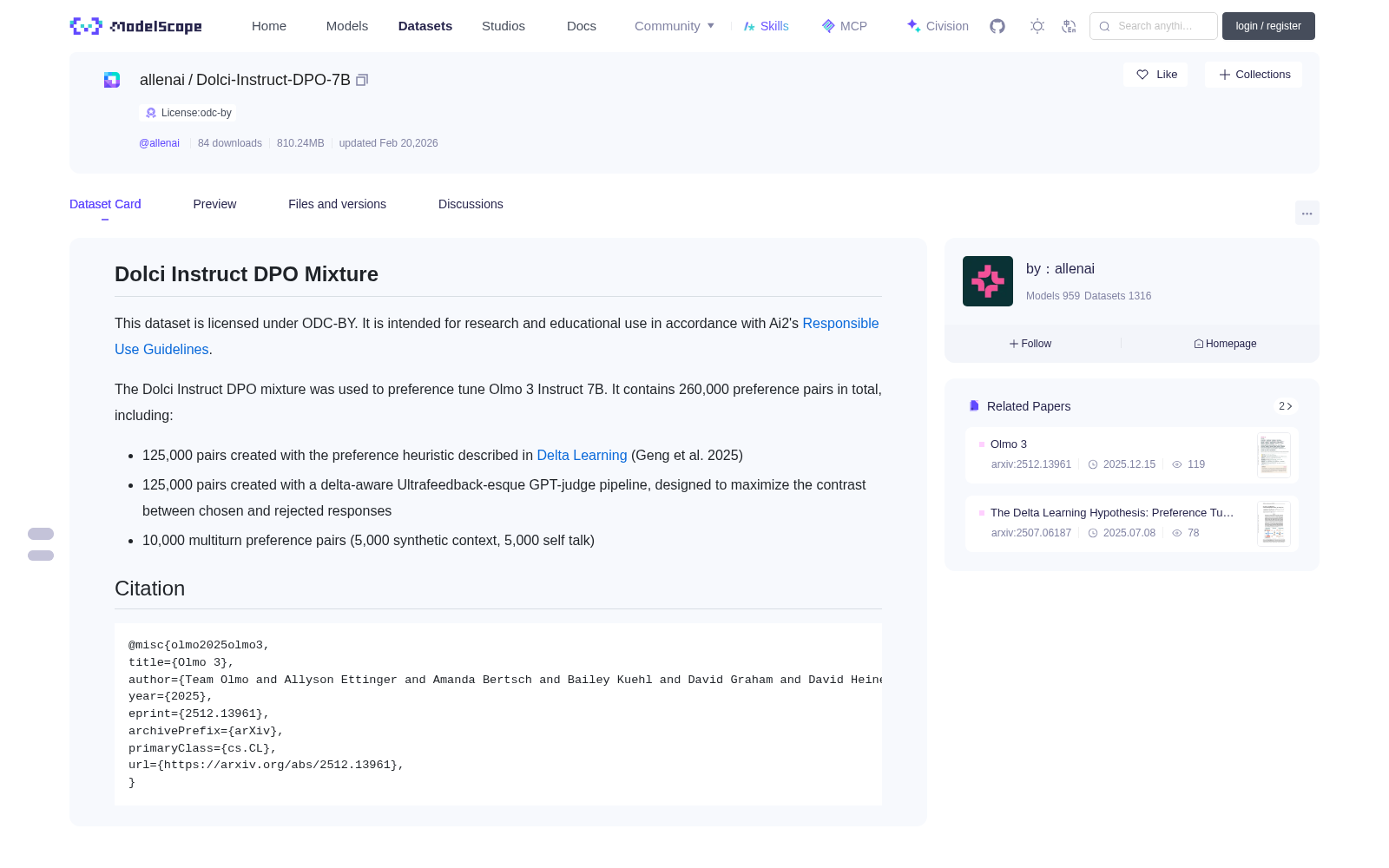Screen dimensions: 1389x868
Task: Open The Delta Learning Hypothesis paper title
Action: pos(1112,513)
